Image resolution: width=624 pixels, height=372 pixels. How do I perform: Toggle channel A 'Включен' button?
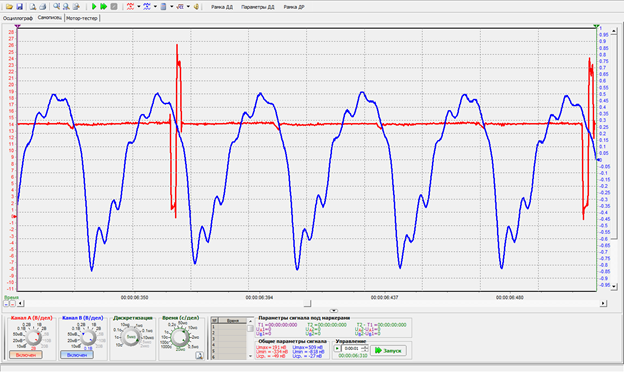tap(26, 354)
